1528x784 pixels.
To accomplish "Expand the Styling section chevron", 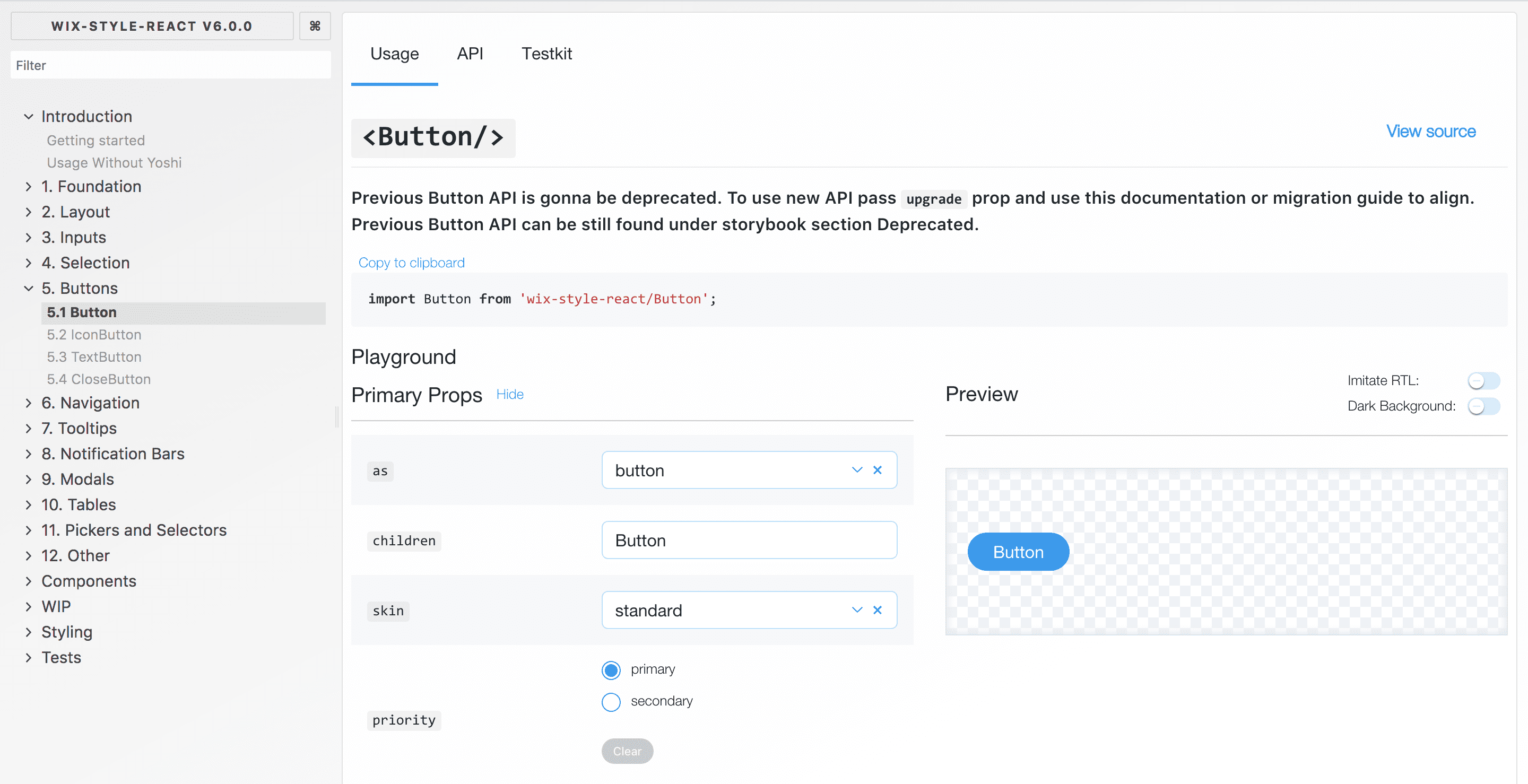I will [x=28, y=632].
